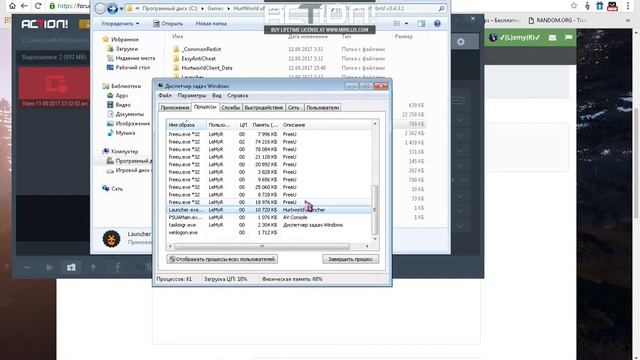Click the Action! settings gear icon
The height and width of the screenshot is (360, 640).
461,42
